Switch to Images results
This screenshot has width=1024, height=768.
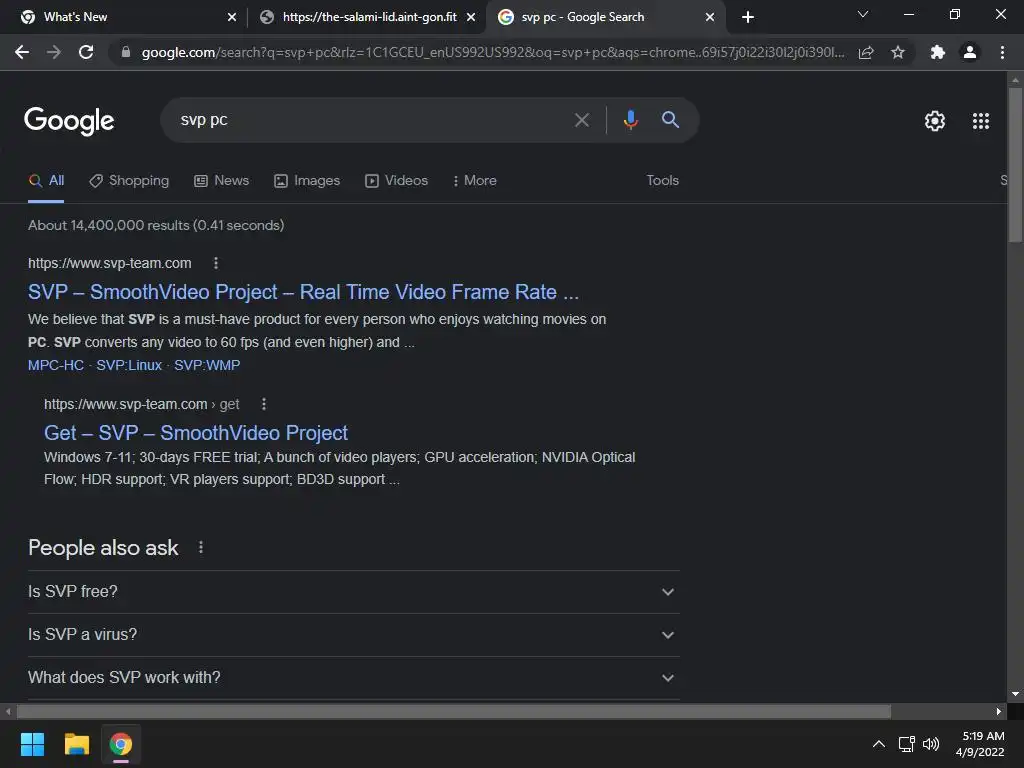coord(307,181)
